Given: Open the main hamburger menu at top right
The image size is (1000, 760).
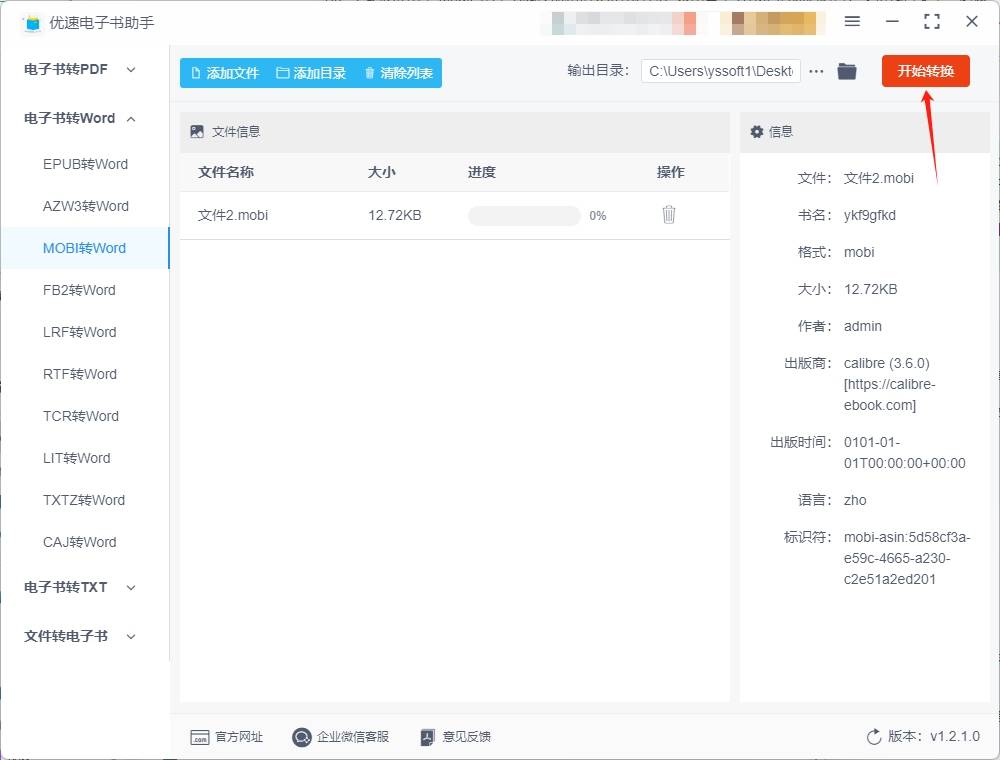Looking at the screenshot, I should point(853,21).
